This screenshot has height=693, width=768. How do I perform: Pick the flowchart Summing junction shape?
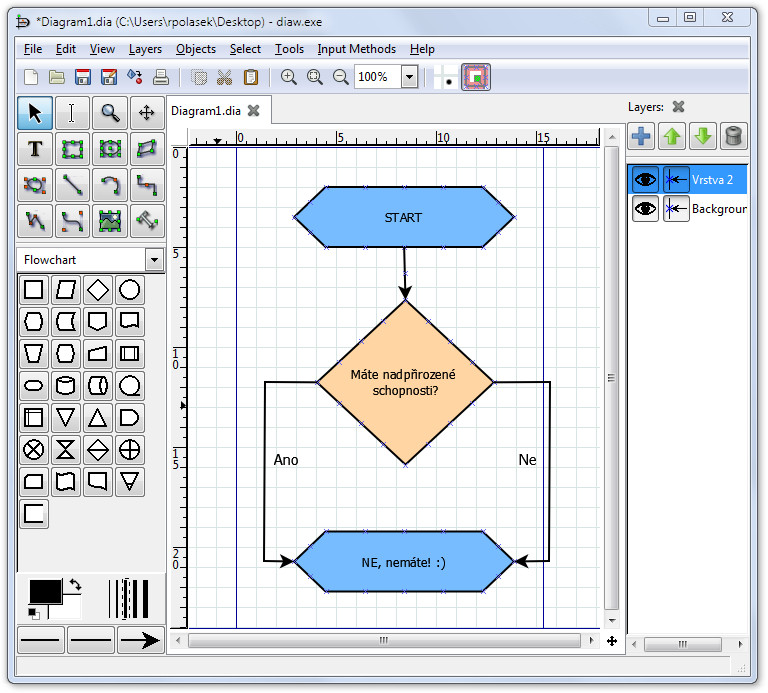[33, 450]
